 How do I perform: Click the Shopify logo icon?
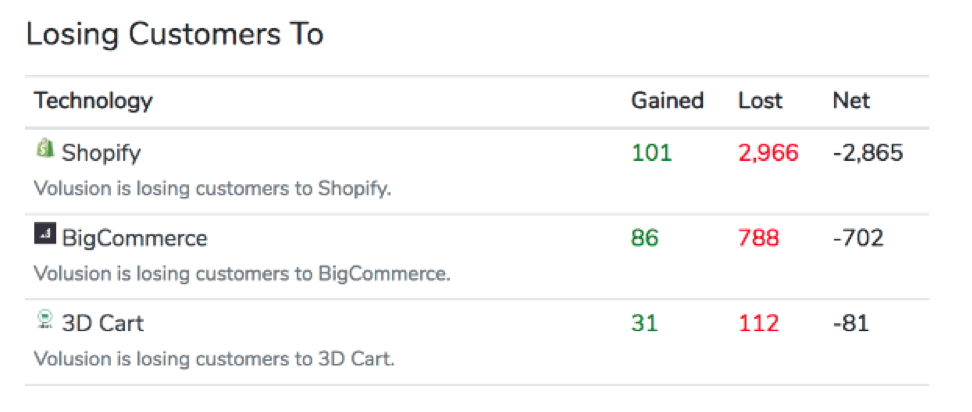[45, 149]
